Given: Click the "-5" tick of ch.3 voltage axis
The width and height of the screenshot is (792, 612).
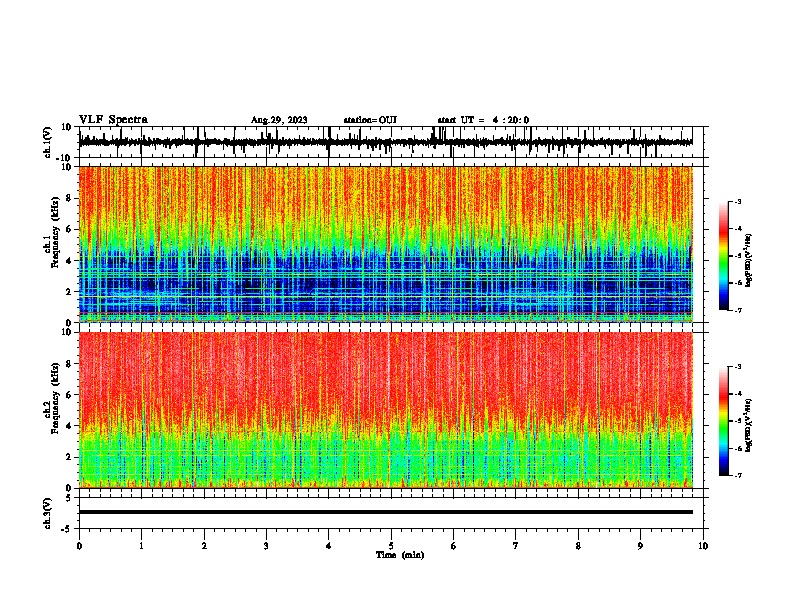Looking at the screenshot, I should pos(67,529).
